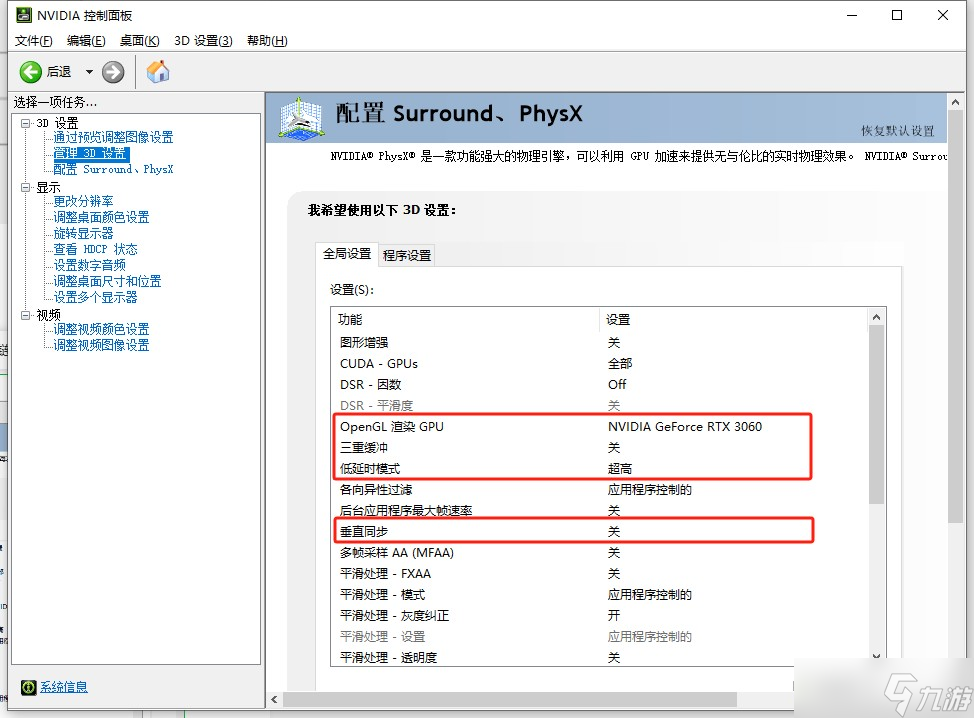The height and width of the screenshot is (718, 974).
Task: Minimize the NVIDIA 控制面板 window
Action: pyautogui.click(x=852, y=15)
